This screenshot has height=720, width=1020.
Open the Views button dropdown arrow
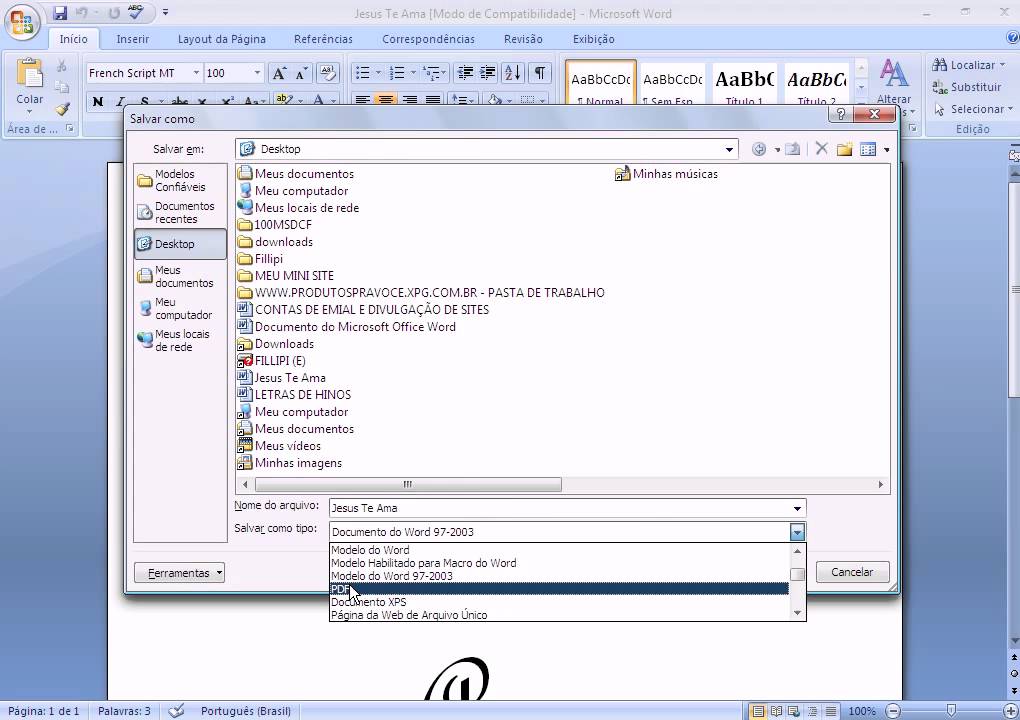(x=886, y=150)
